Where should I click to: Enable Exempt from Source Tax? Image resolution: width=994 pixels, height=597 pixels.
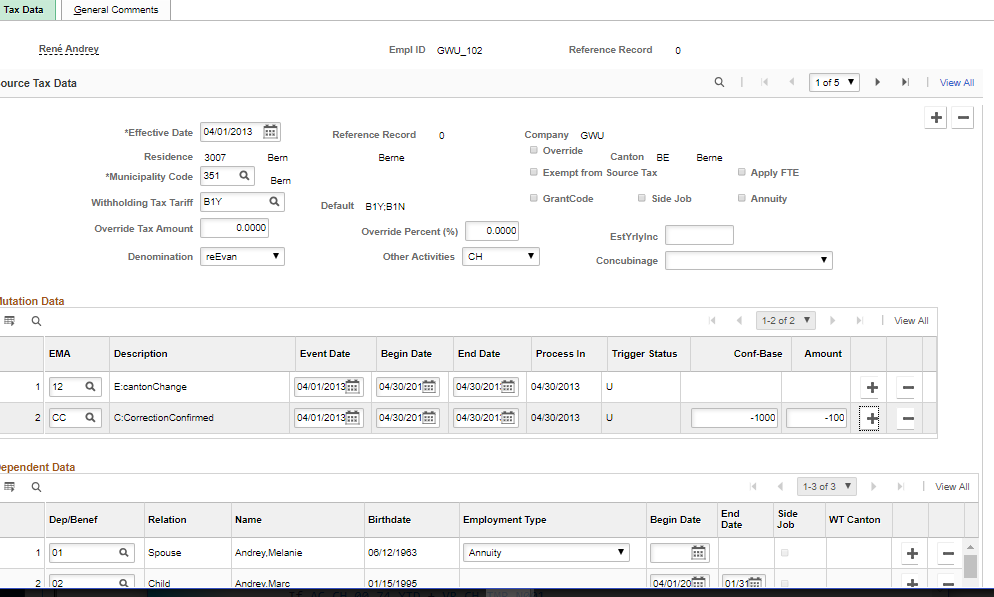[x=534, y=172]
